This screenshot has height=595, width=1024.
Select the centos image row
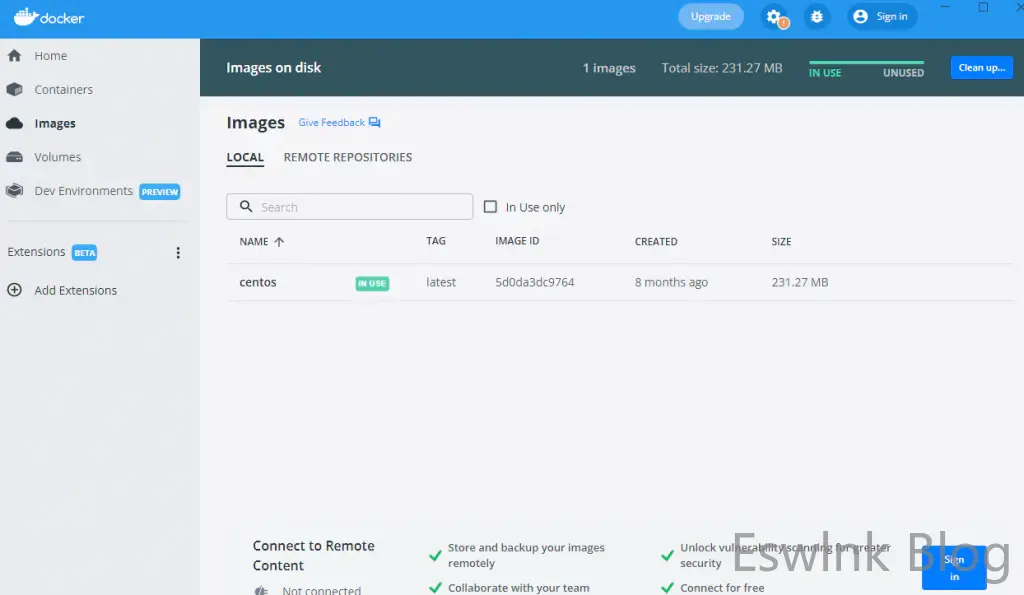pos(258,283)
